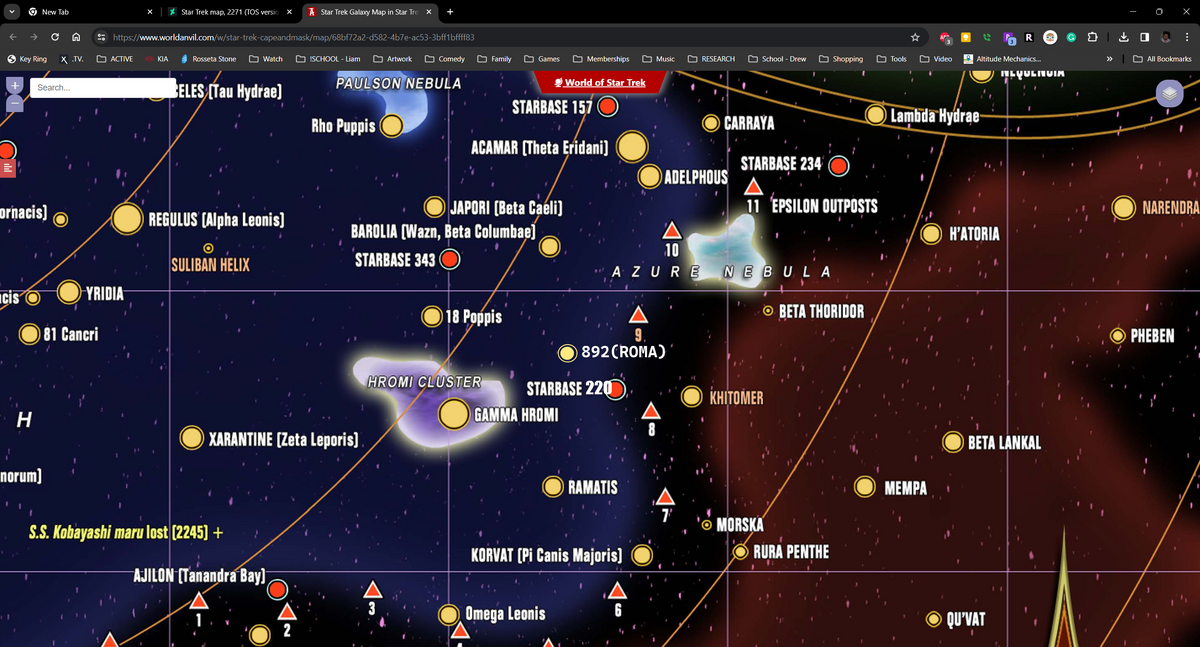Select outpost 1 triangle marker
1200x647 pixels.
click(198, 600)
